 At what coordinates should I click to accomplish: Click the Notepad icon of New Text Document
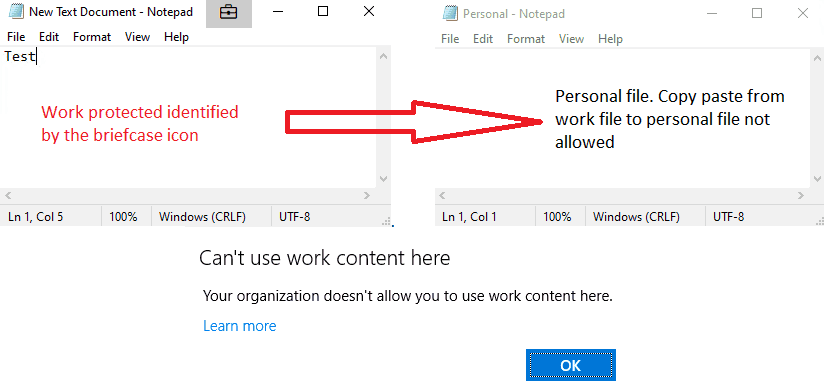16,12
